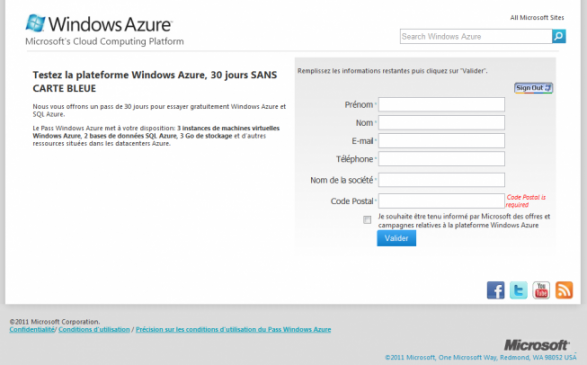Click '©2011 Microsoft Corporation.' text
This screenshot has height=365, width=587.
click(55, 322)
